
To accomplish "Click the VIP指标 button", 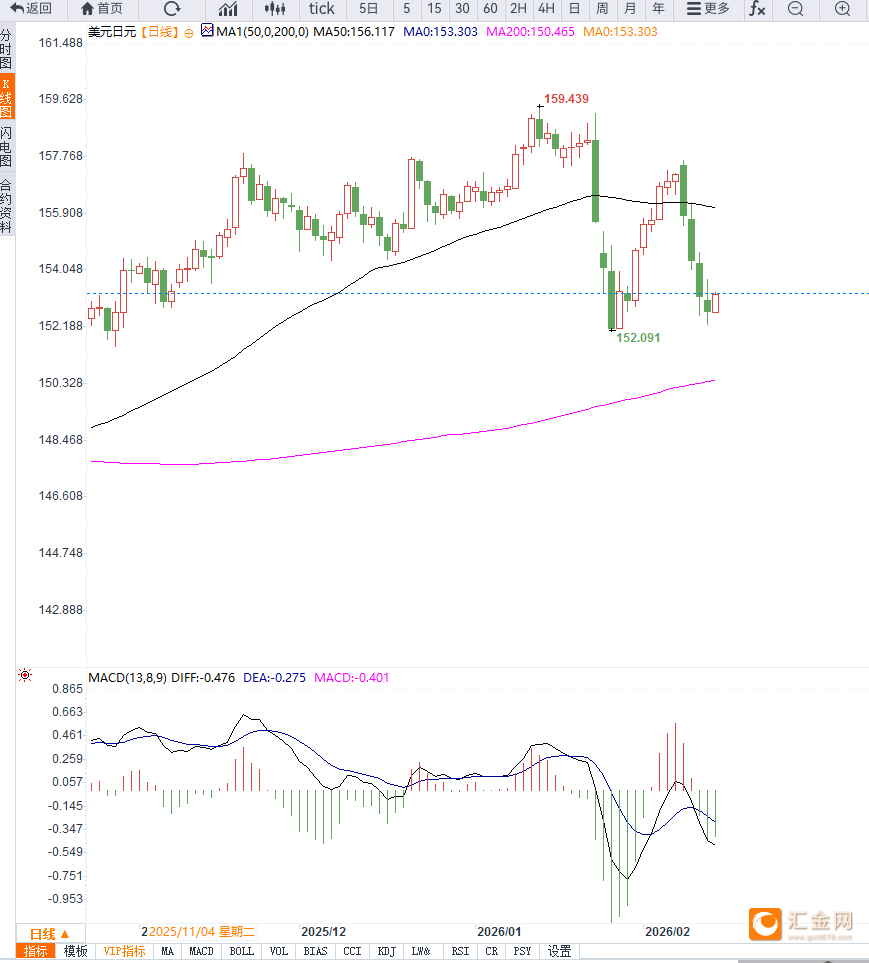I will [x=124, y=951].
